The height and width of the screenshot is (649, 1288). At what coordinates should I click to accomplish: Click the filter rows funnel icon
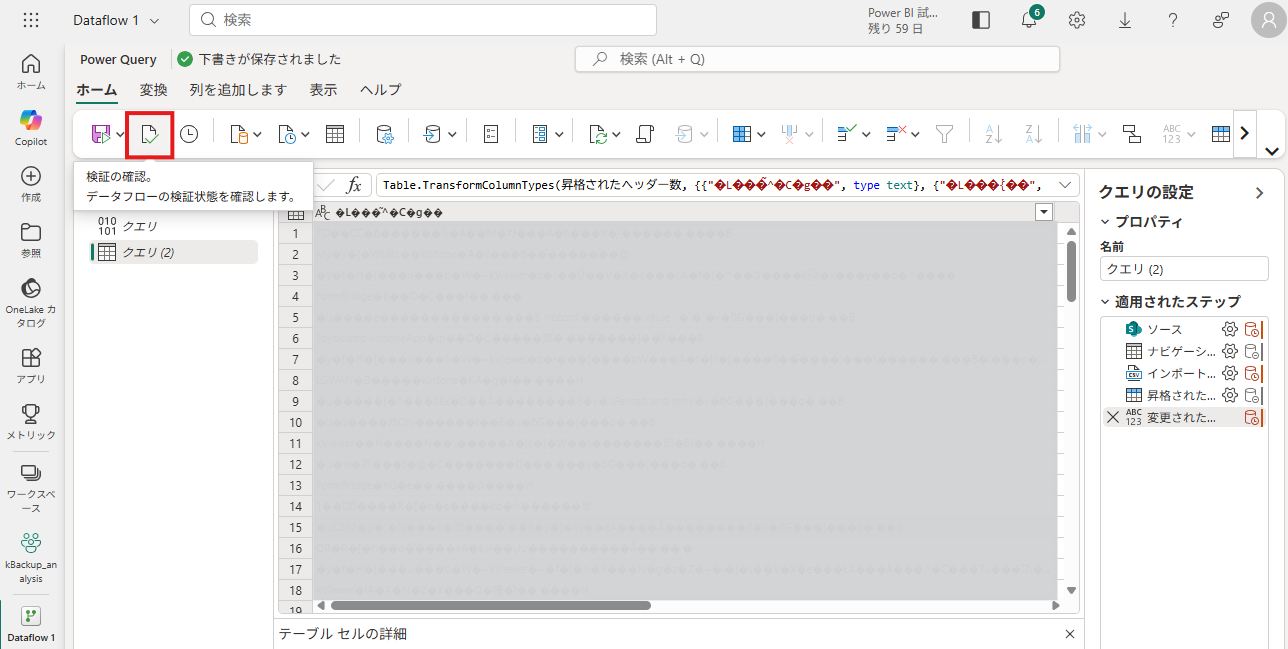tap(943, 134)
